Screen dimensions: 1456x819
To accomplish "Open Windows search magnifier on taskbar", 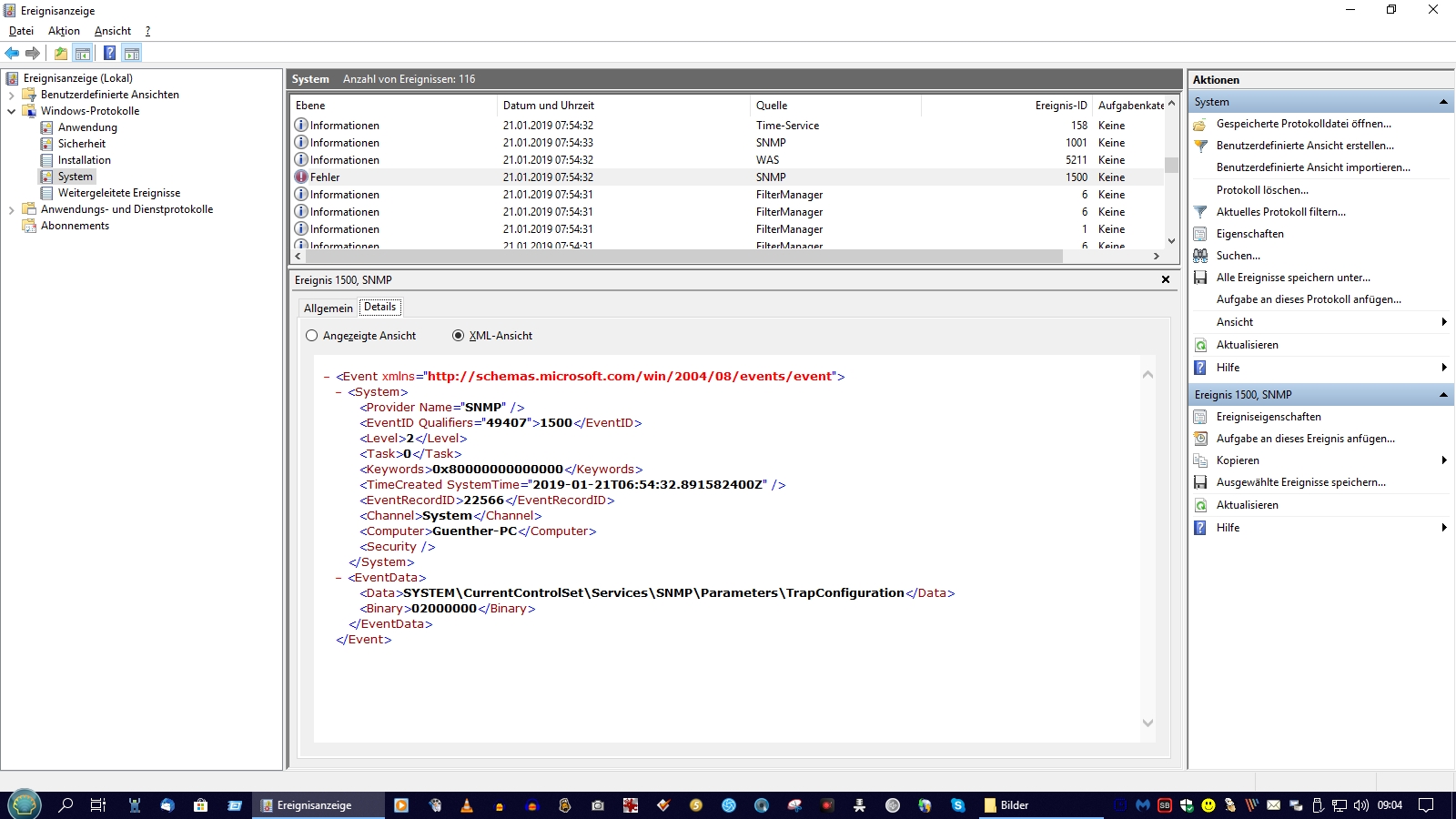I will (x=66, y=805).
